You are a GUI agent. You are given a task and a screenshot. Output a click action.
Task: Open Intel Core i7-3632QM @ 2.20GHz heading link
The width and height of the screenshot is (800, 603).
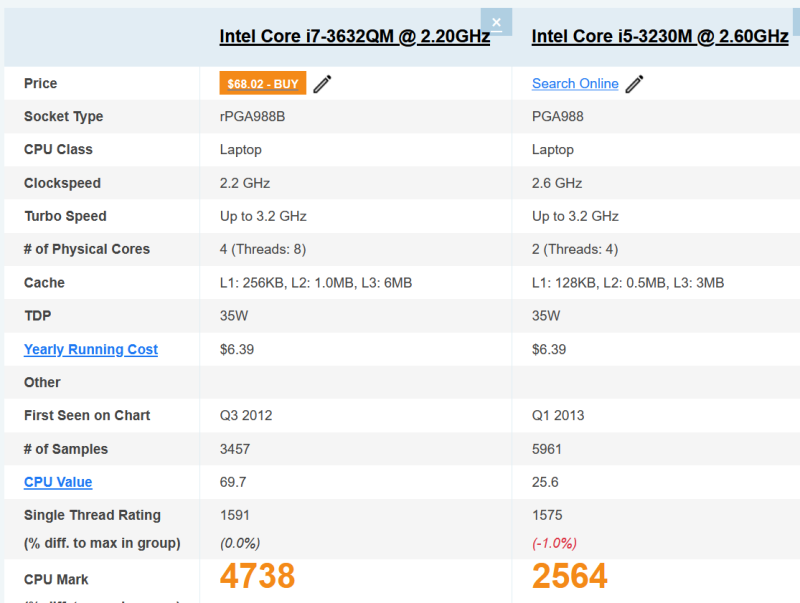355,36
